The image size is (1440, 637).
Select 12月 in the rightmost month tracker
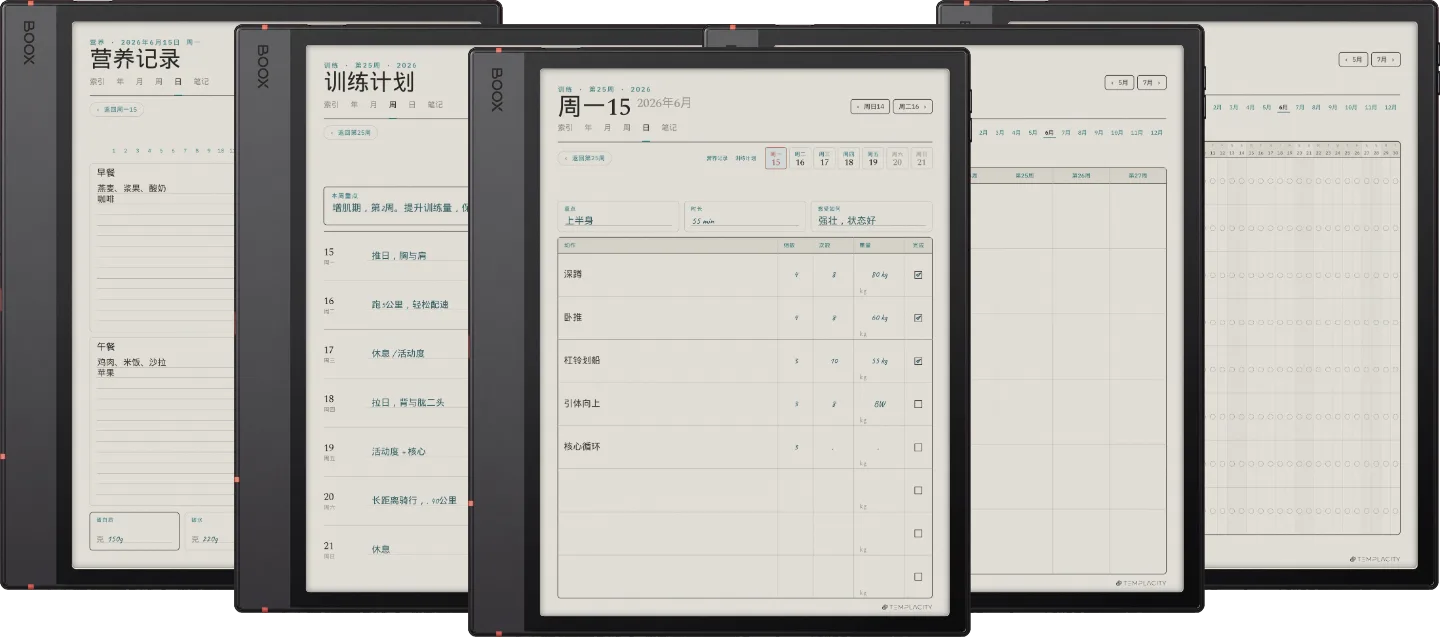coord(1390,107)
